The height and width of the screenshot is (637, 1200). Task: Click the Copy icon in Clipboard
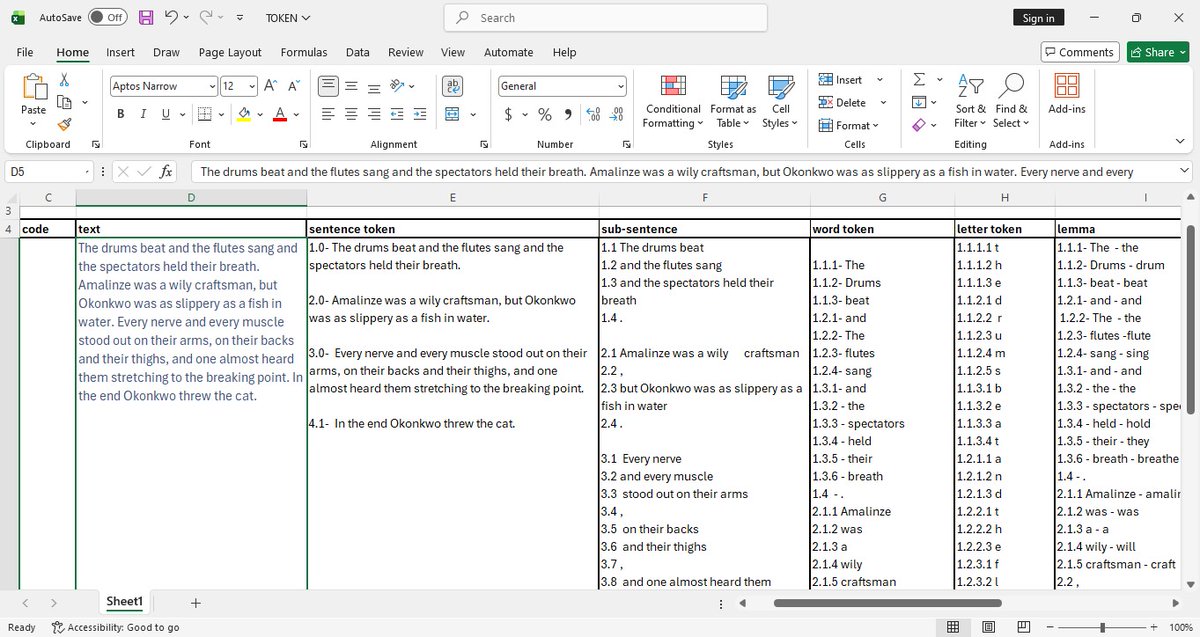click(x=64, y=102)
